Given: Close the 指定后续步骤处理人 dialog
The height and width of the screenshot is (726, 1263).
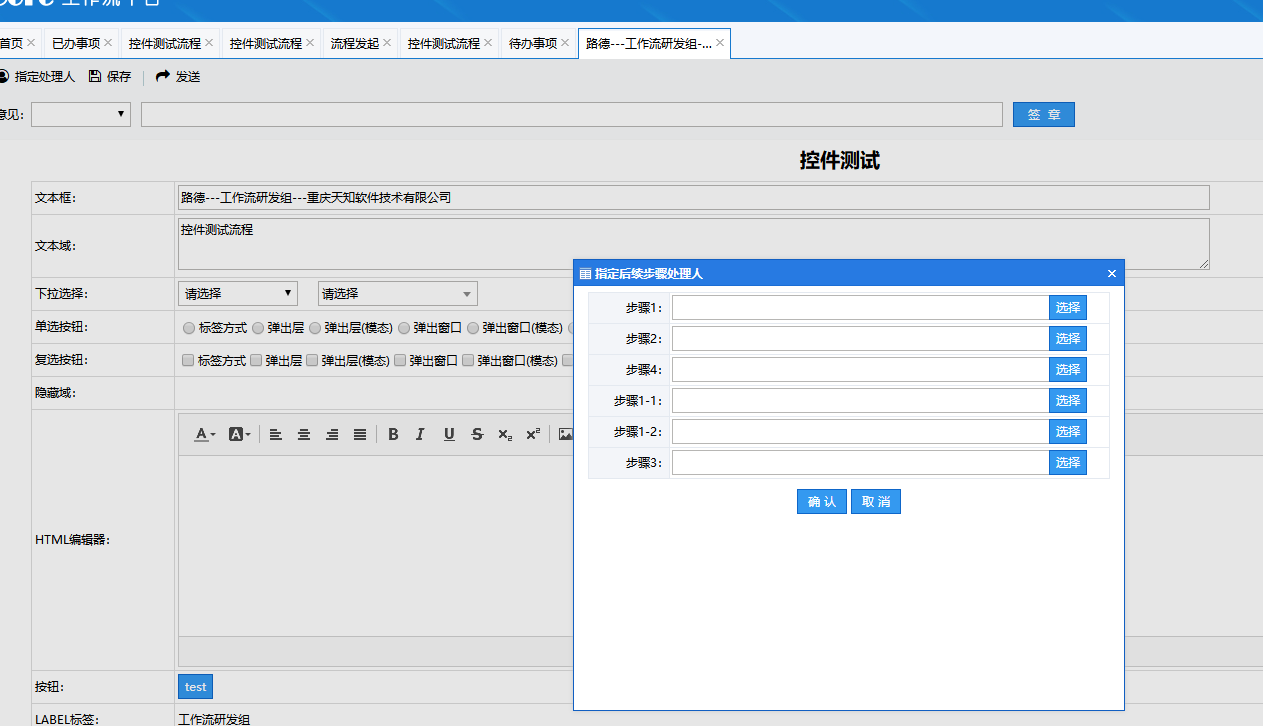Looking at the screenshot, I should [1112, 274].
